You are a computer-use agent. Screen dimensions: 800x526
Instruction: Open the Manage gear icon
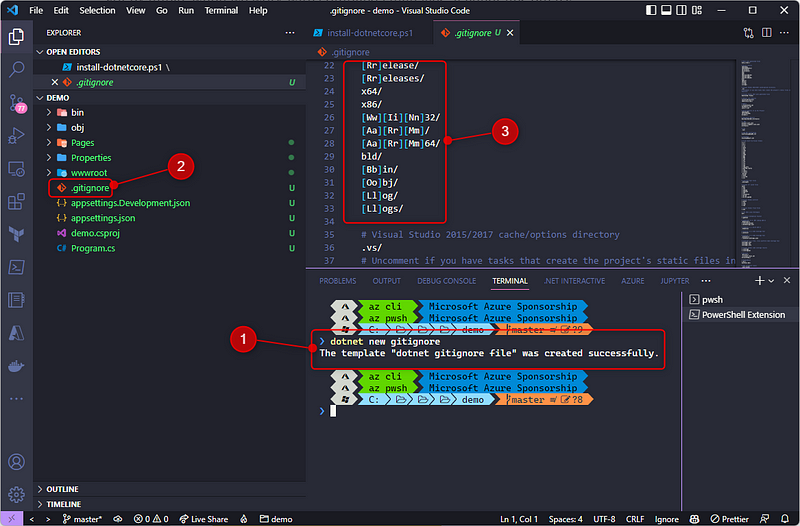(x=16, y=494)
